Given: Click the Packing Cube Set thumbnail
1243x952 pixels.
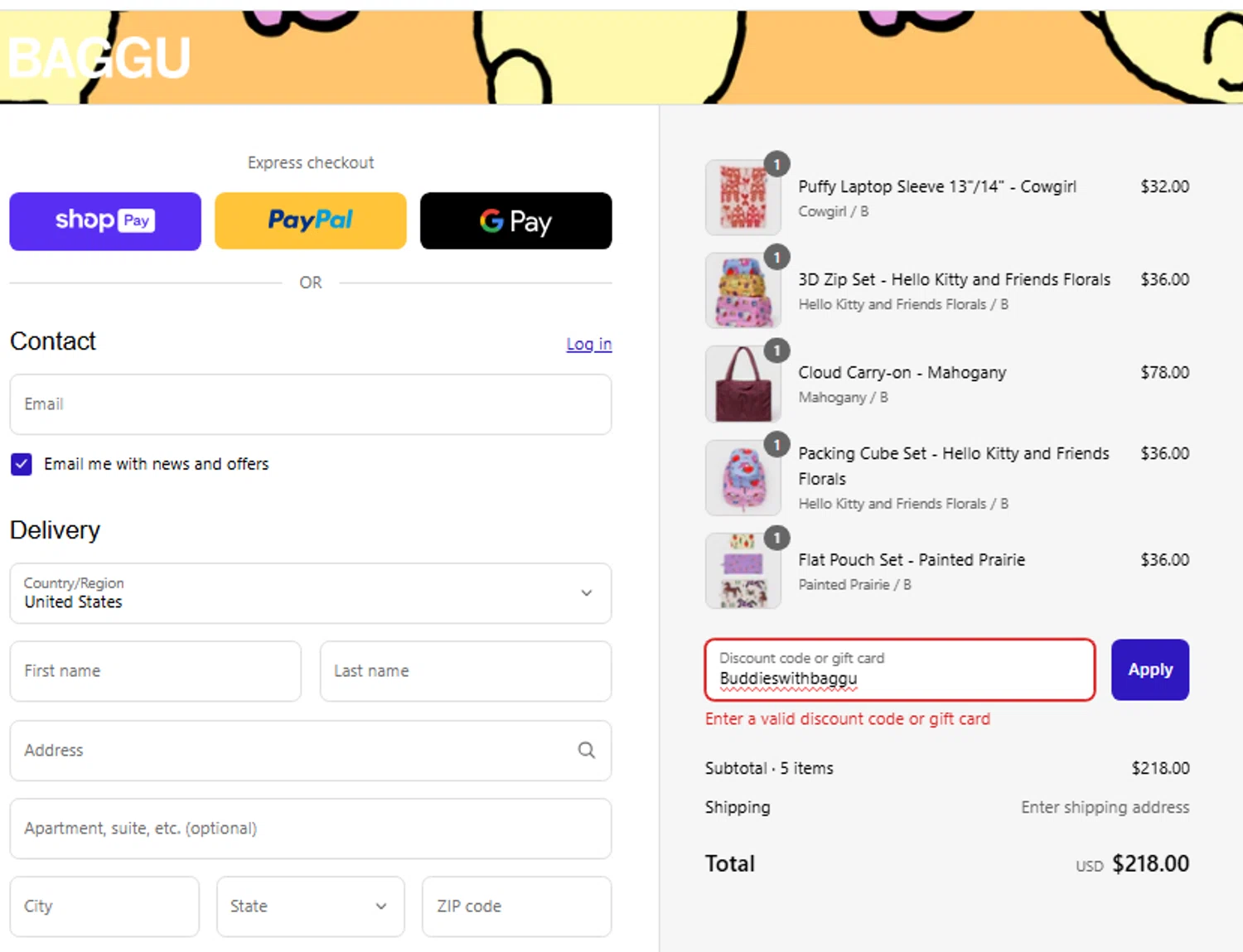Looking at the screenshot, I should pos(743,478).
